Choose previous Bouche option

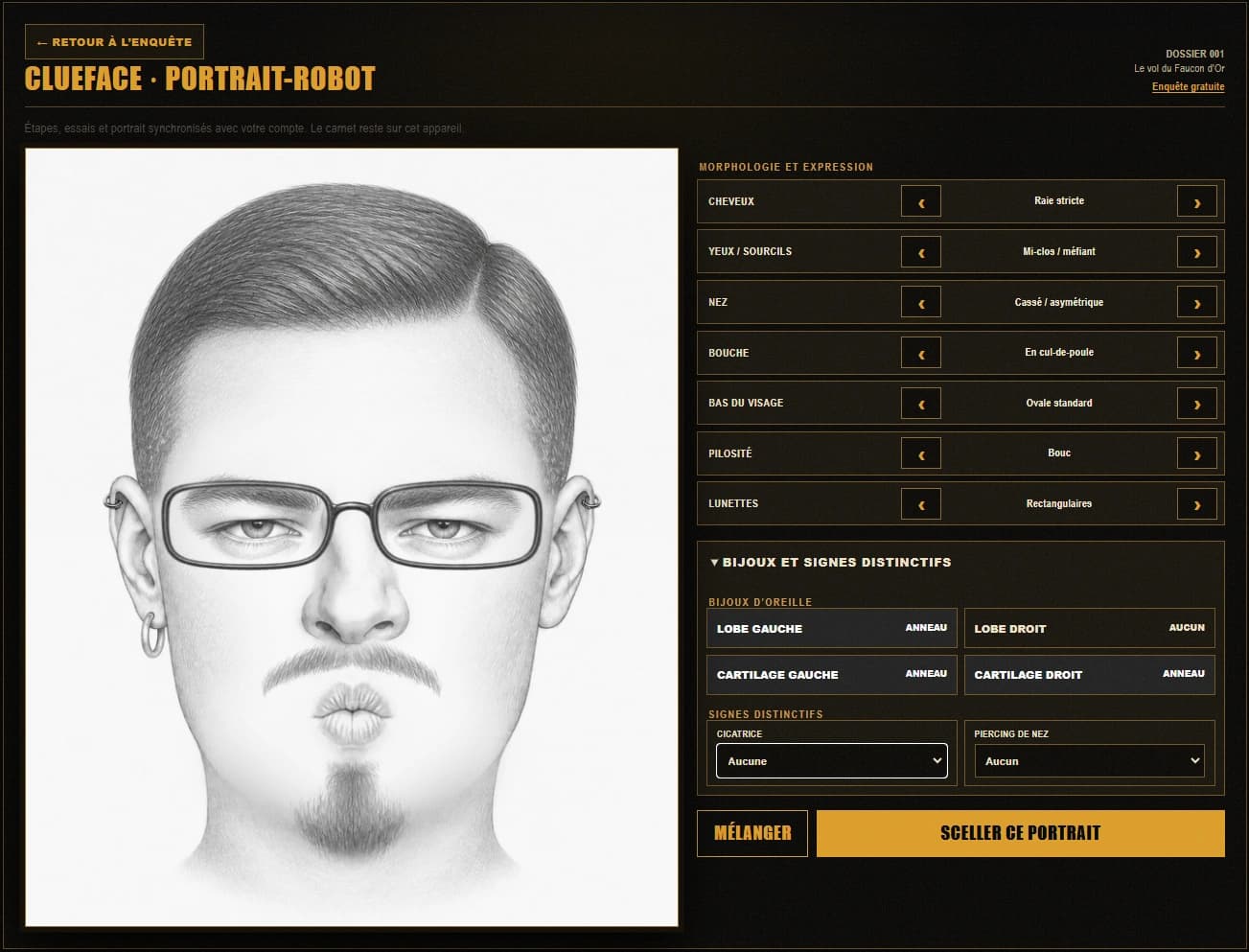[921, 353]
